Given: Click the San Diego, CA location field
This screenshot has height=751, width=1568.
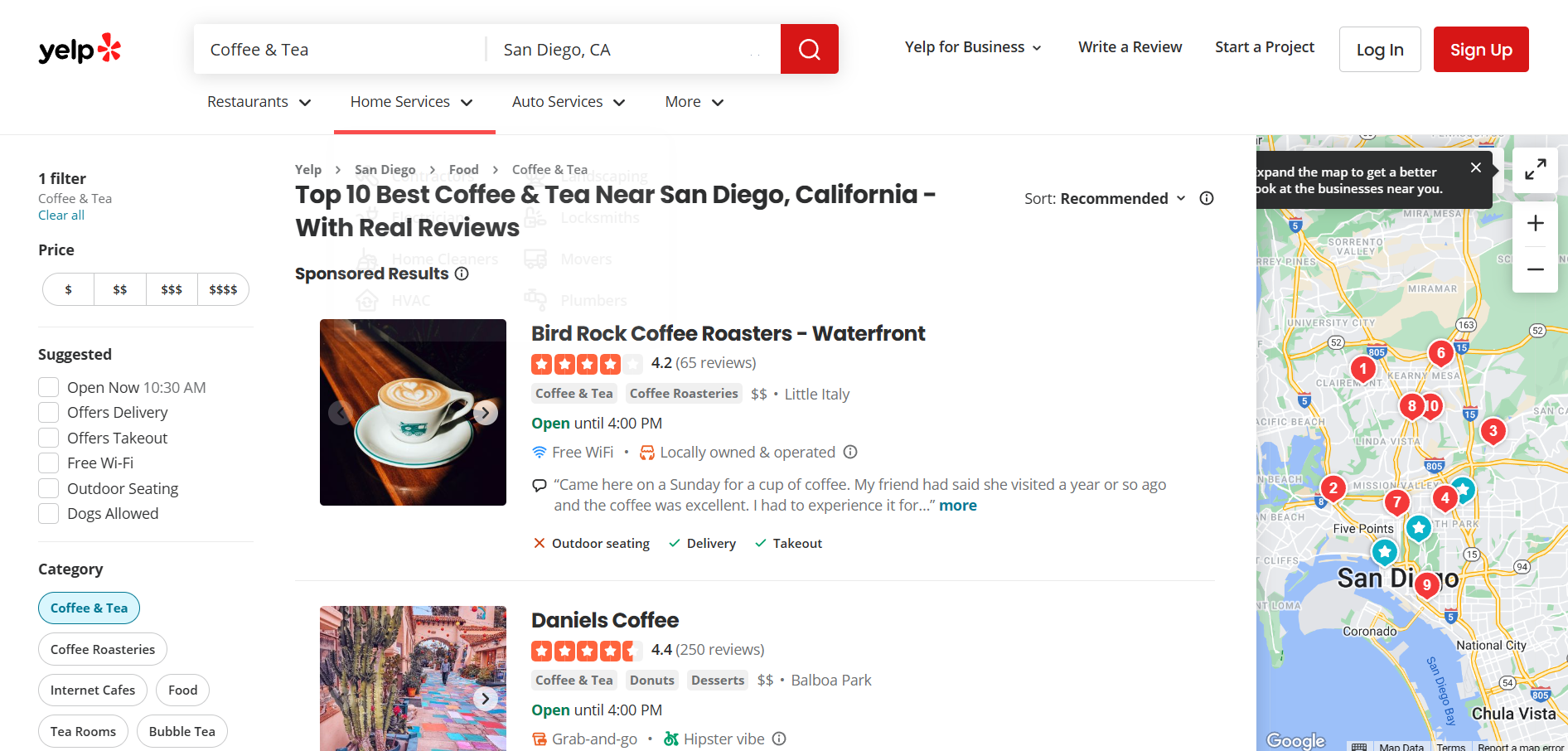Looking at the screenshot, I should pyautogui.click(x=634, y=50).
